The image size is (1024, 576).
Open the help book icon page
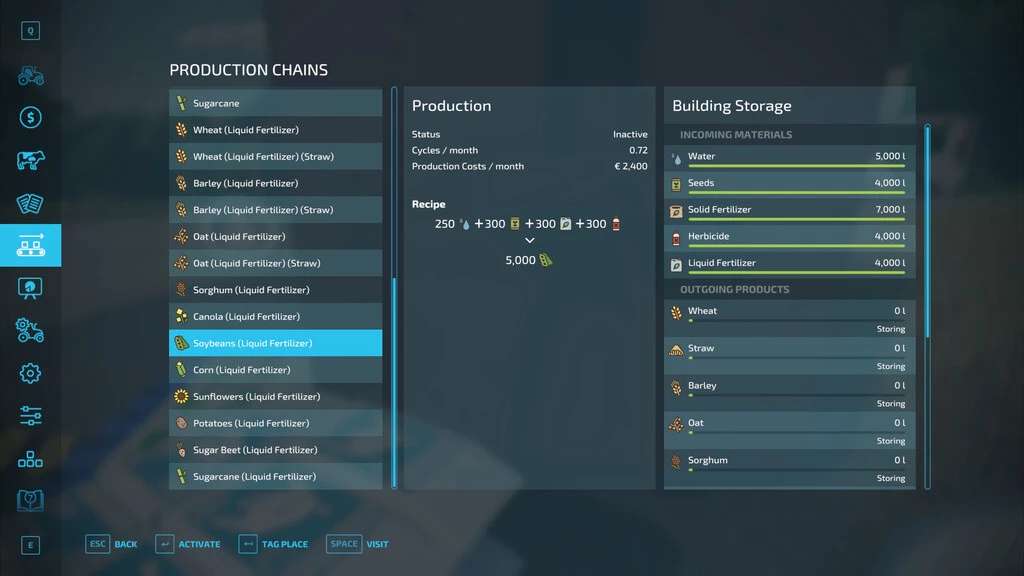pos(30,500)
